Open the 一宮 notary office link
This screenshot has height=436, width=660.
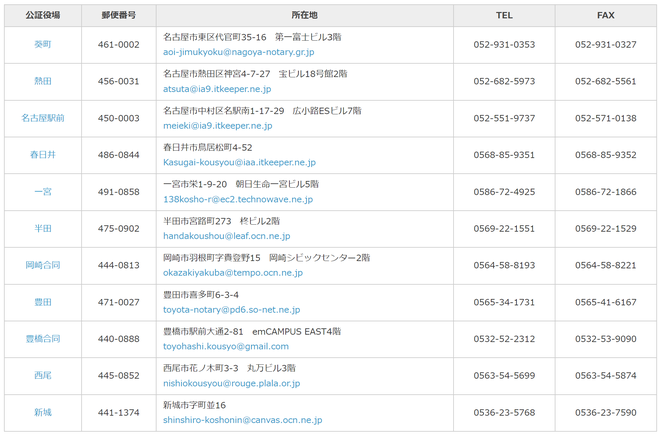tap(43, 192)
